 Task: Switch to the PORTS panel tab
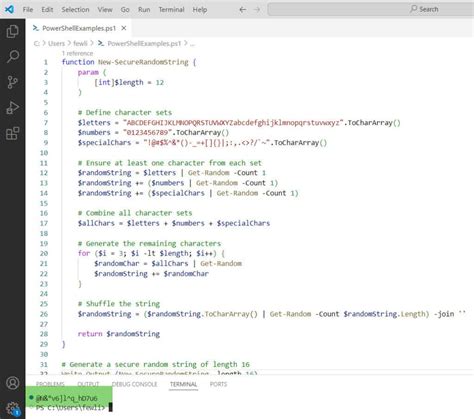(218, 384)
